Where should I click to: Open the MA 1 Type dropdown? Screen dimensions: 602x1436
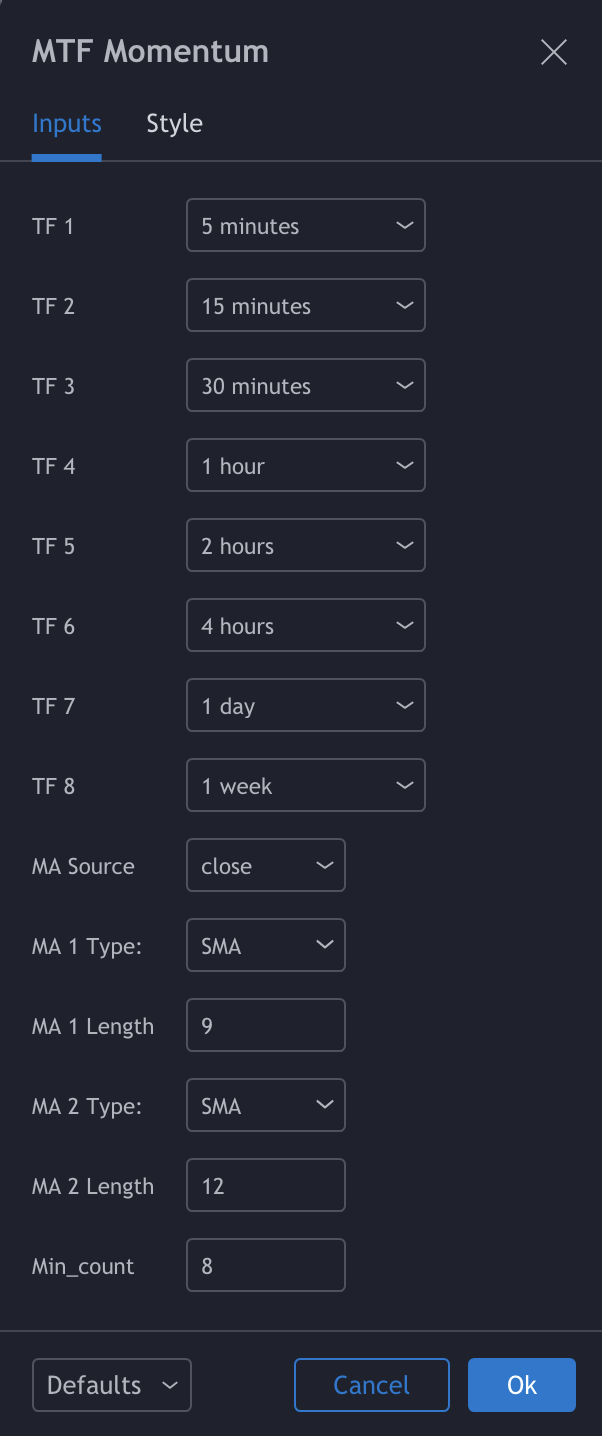pos(265,946)
